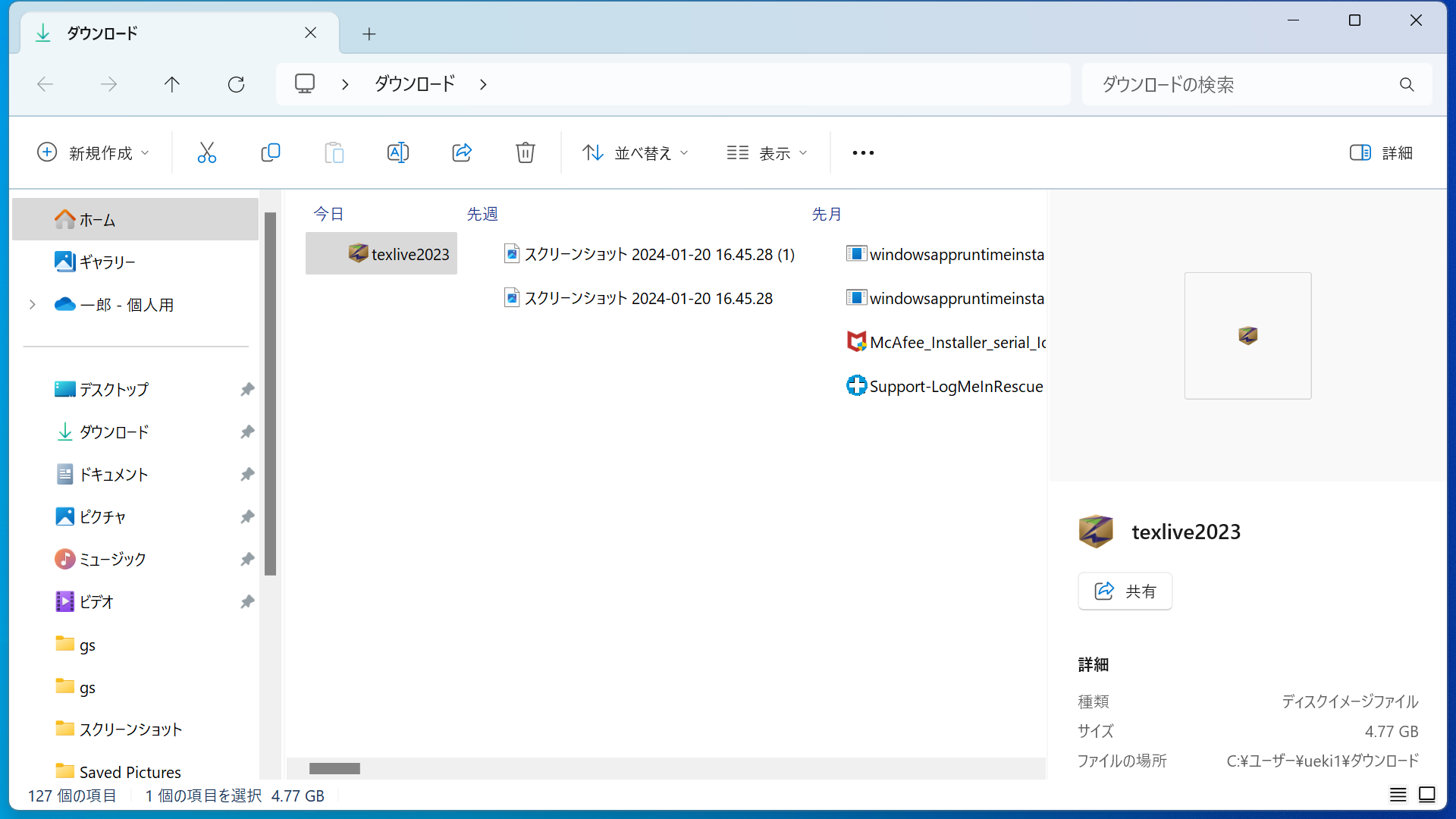Image resolution: width=1456 pixels, height=819 pixels.
Task: Open a new tab with plus button
Action: pos(369,33)
